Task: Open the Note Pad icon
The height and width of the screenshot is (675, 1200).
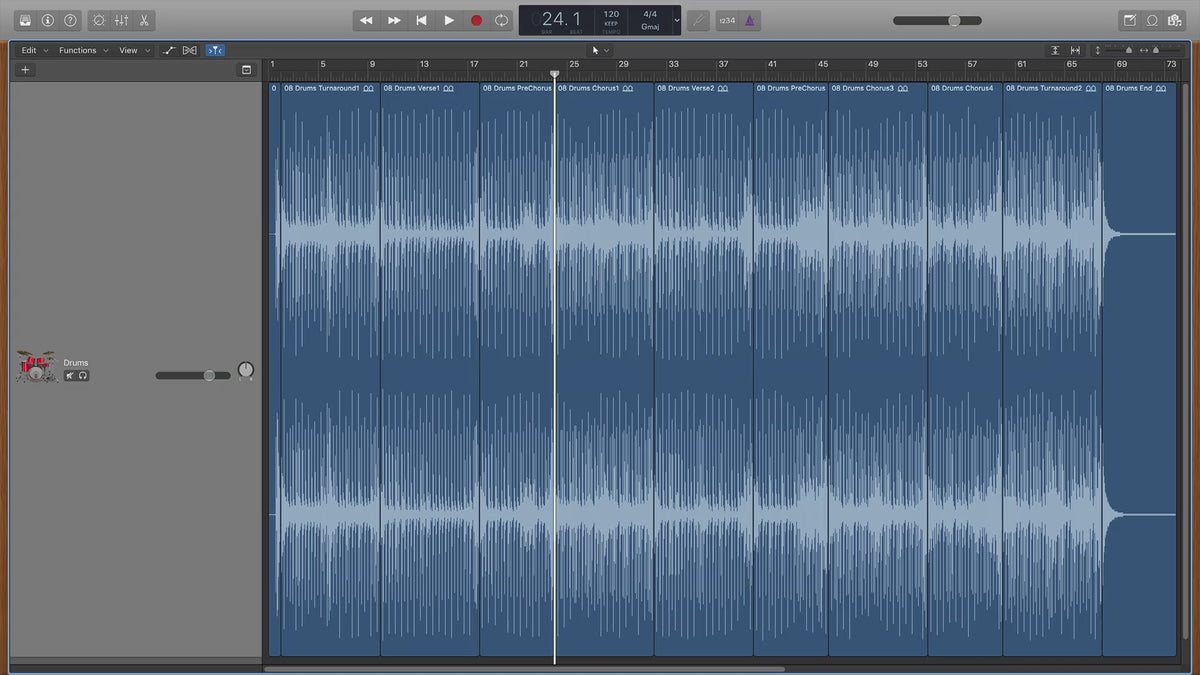Action: pyautogui.click(x=1130, y=20)
